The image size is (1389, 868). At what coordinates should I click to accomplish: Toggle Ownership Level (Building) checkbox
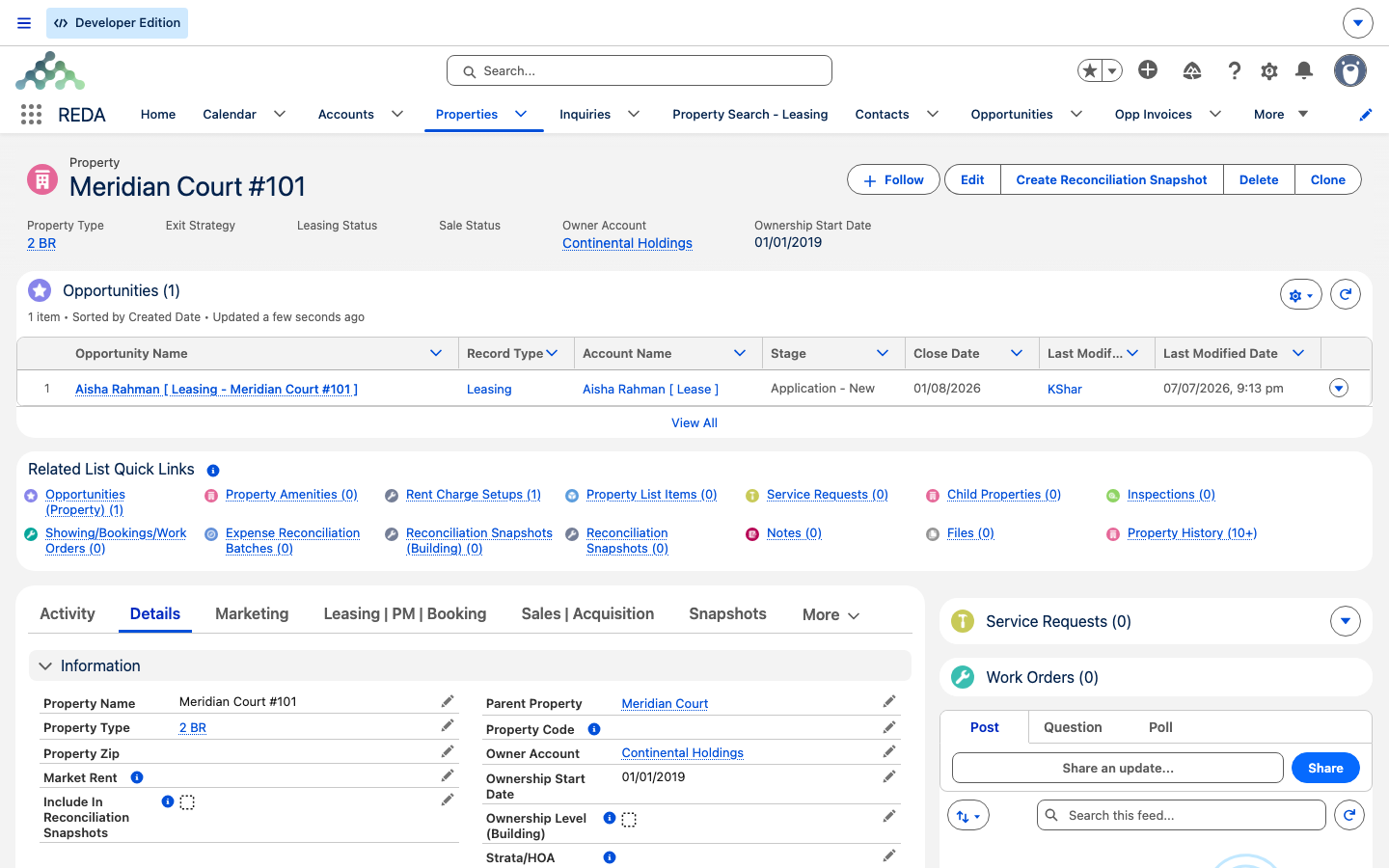[x=629, y=819]
